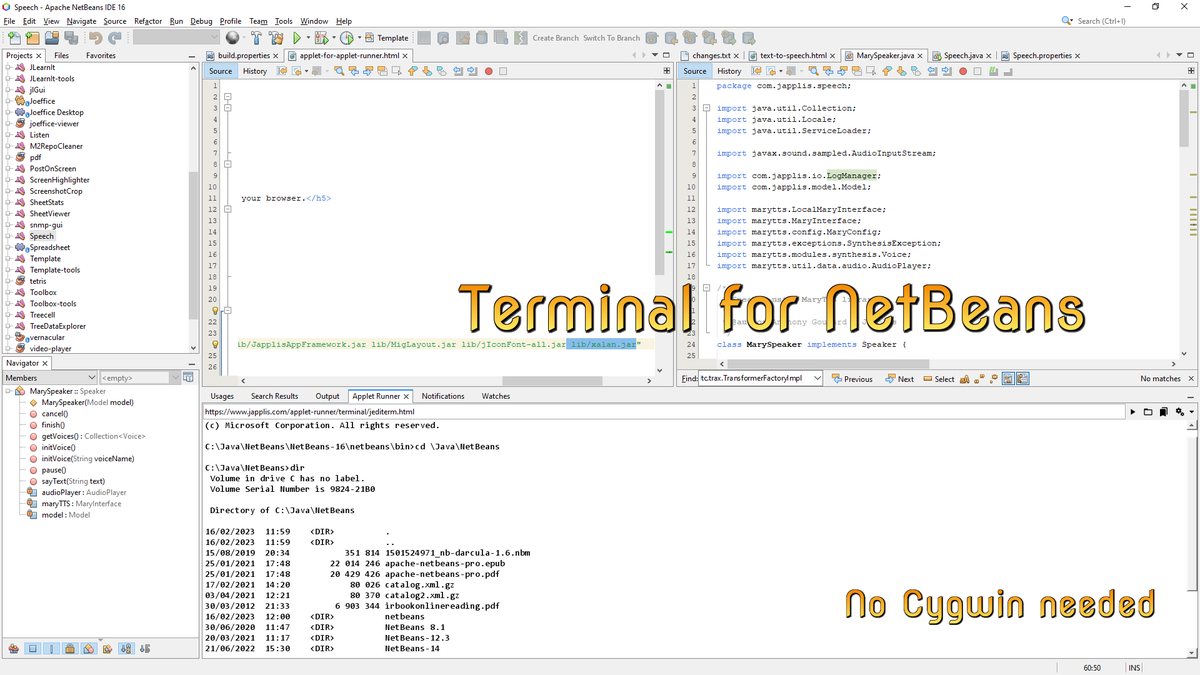Switch to the build.properties tab
This screenshot has width=1200, height=675.
tap(243, 55)
